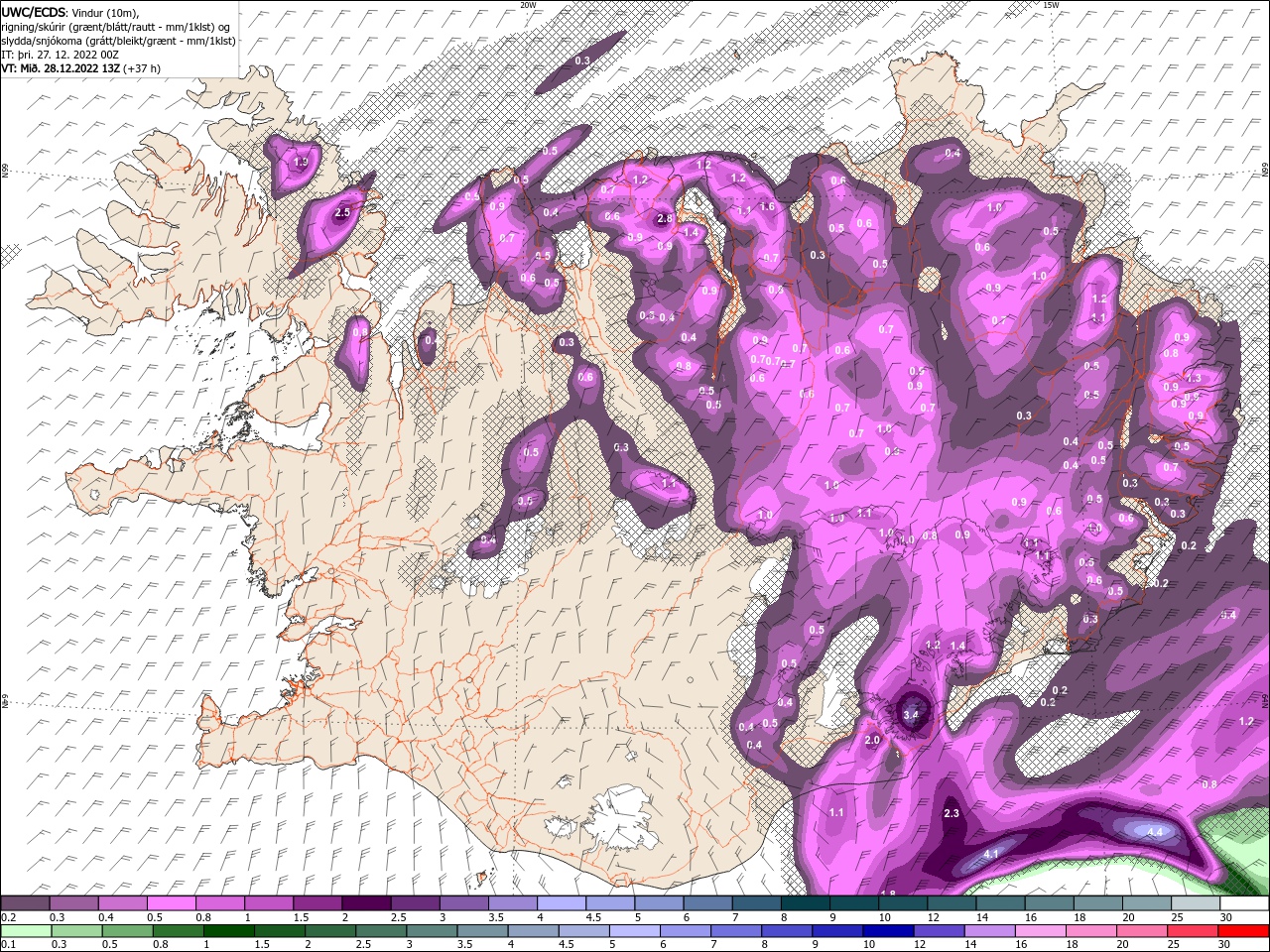1270x952 pixels.
Task: Click the upper scale swatch between 4 and 4.5
Action: click(x=562, y=903)
